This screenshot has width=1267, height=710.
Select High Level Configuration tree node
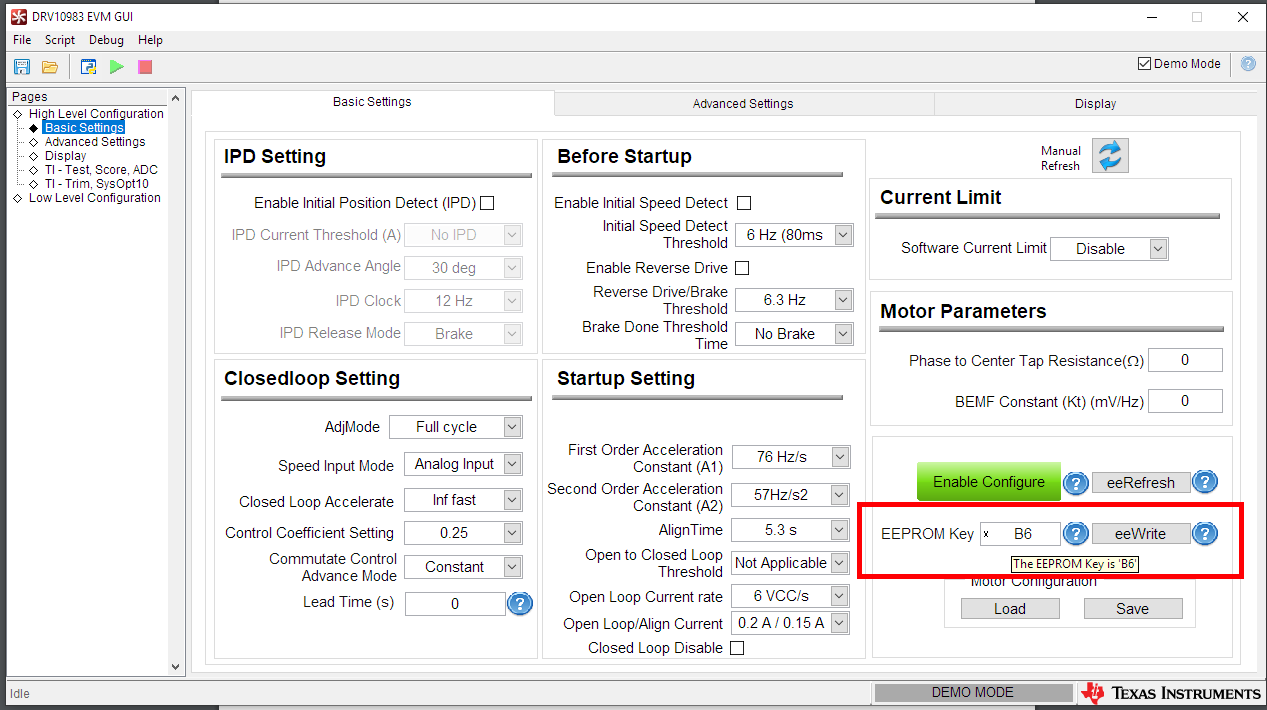coord(96,114)
